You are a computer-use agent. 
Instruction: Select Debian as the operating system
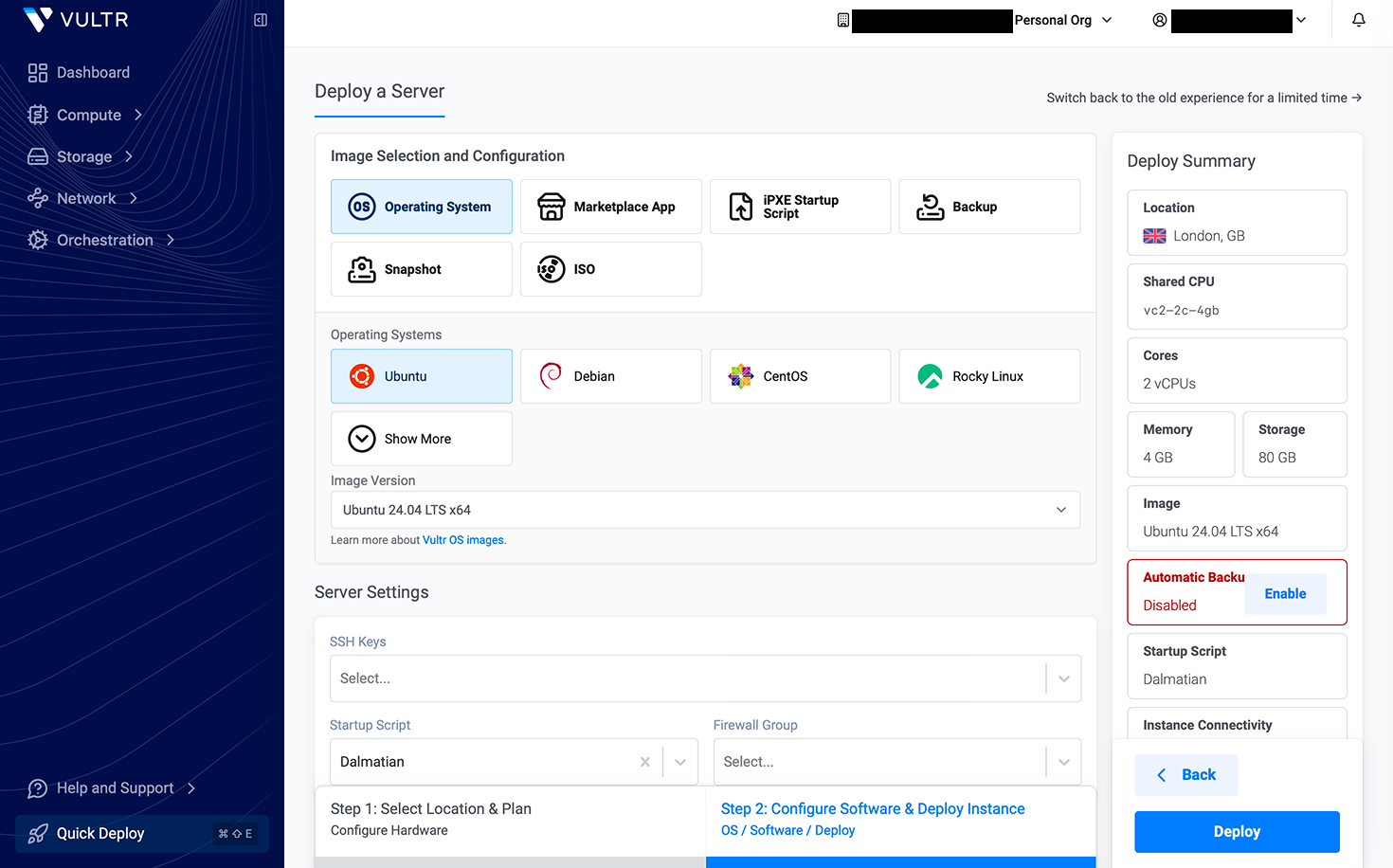[611, 376]
